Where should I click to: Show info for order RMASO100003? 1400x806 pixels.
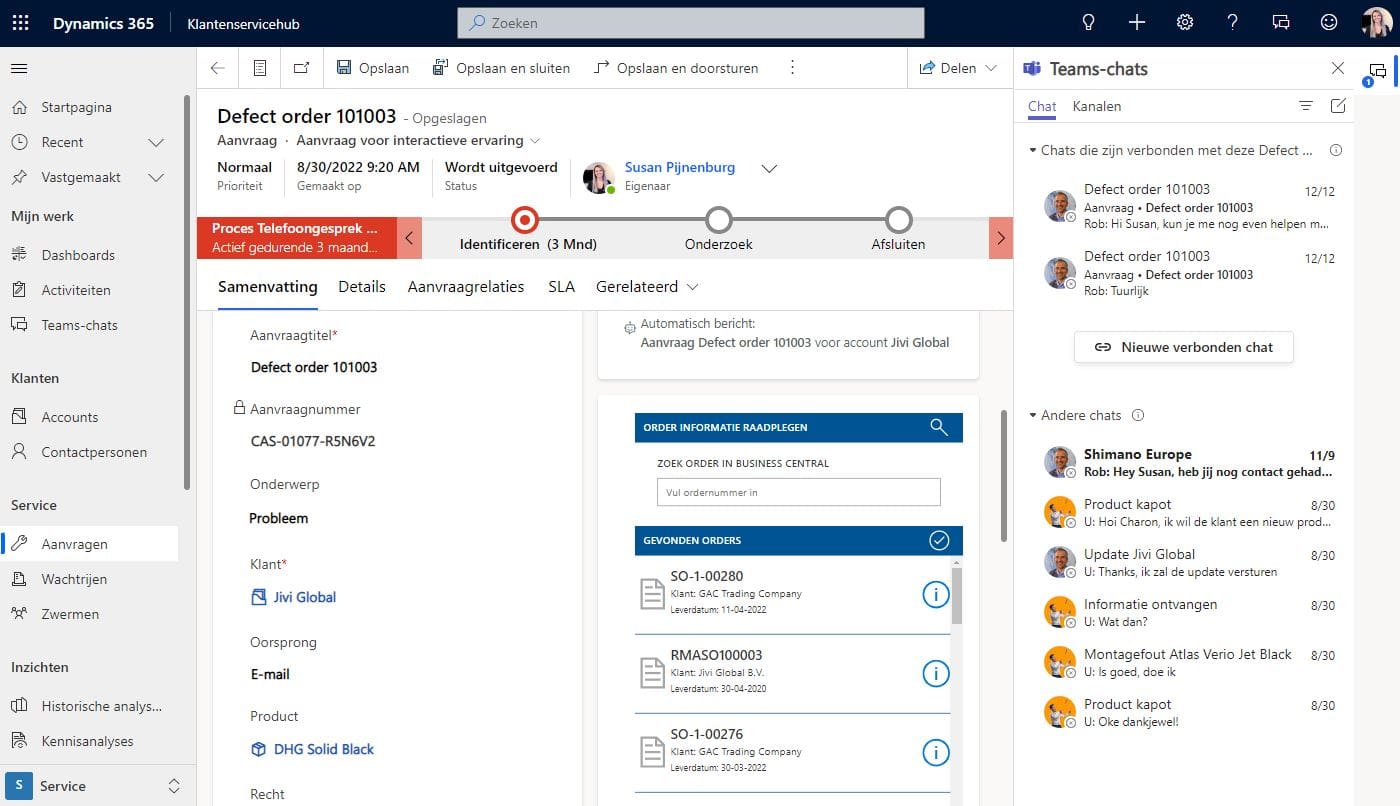pyautogui.click(x=935, y=674)
